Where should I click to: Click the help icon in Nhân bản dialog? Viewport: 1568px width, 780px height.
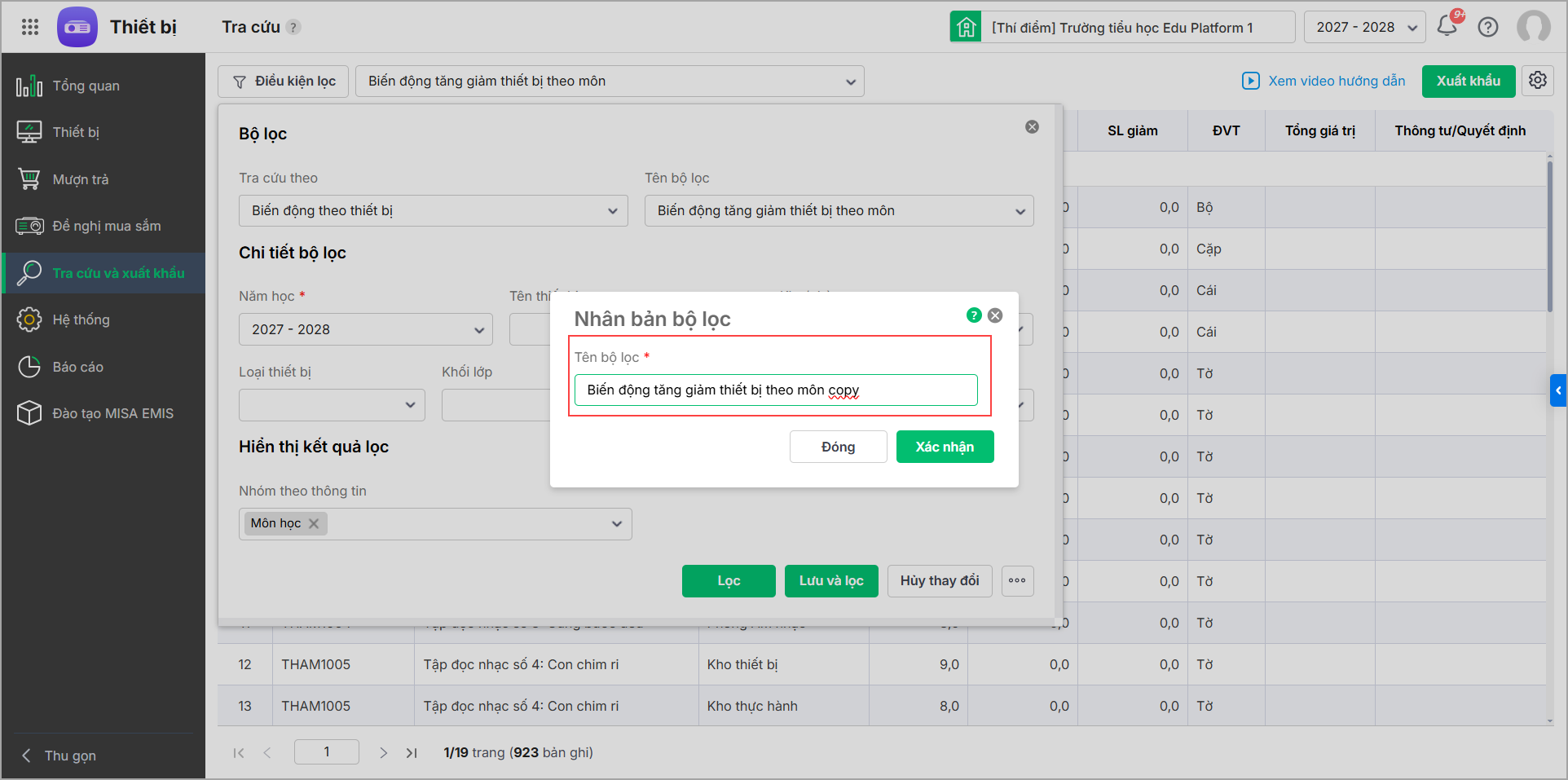tap(973, 315)
